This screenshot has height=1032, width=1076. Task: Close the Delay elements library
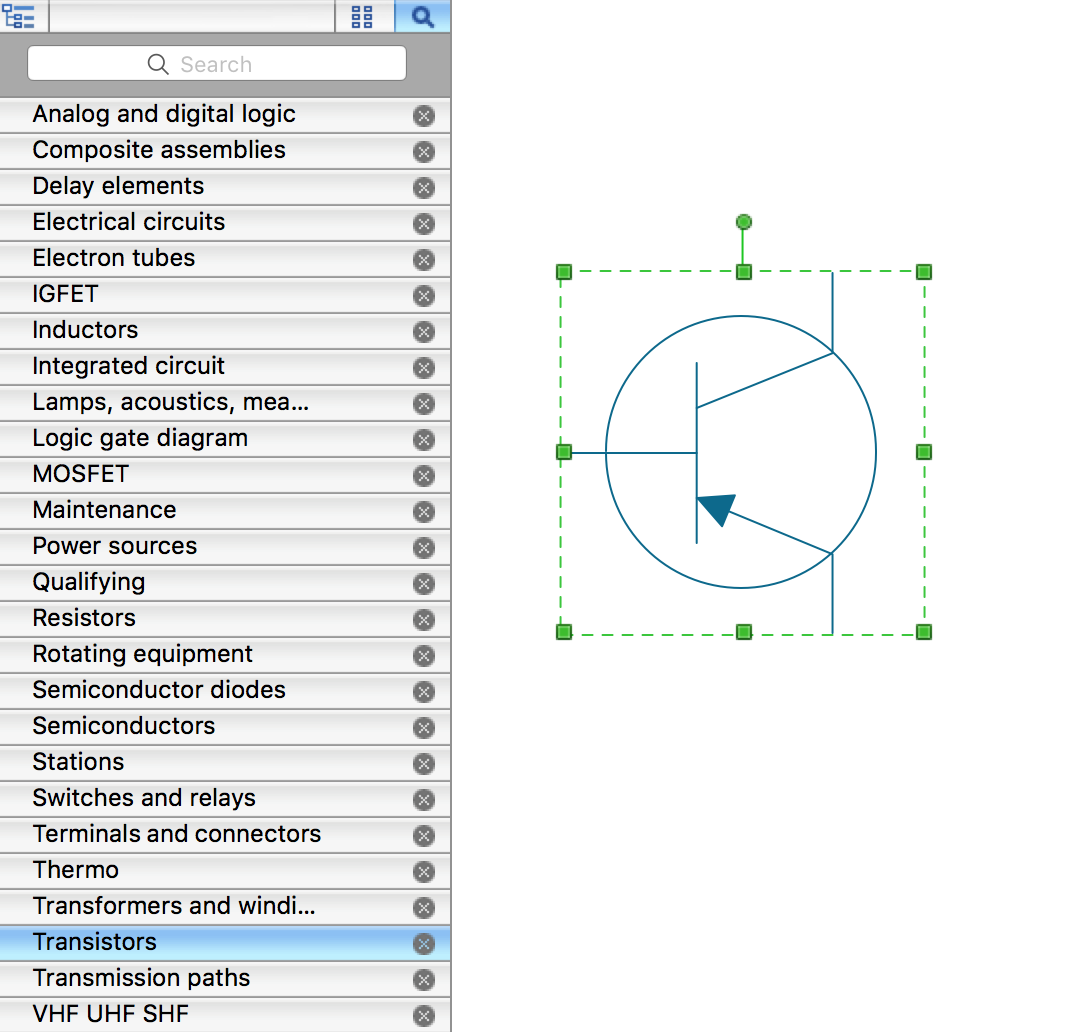tap(424, 188)
